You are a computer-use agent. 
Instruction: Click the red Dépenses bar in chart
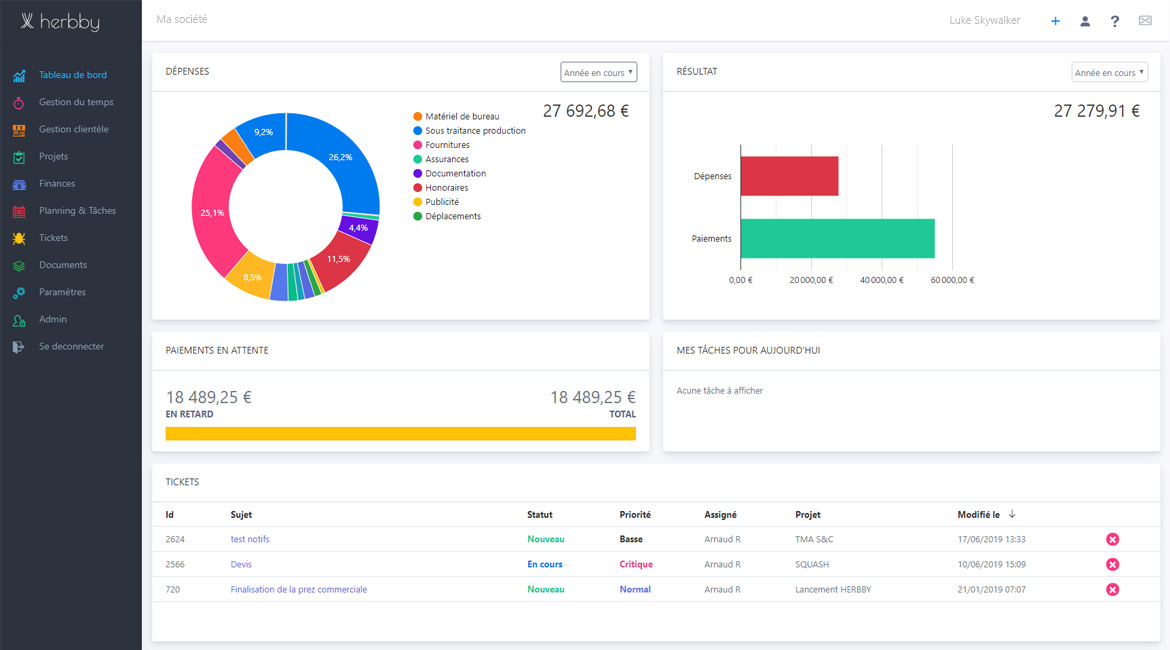789,176
